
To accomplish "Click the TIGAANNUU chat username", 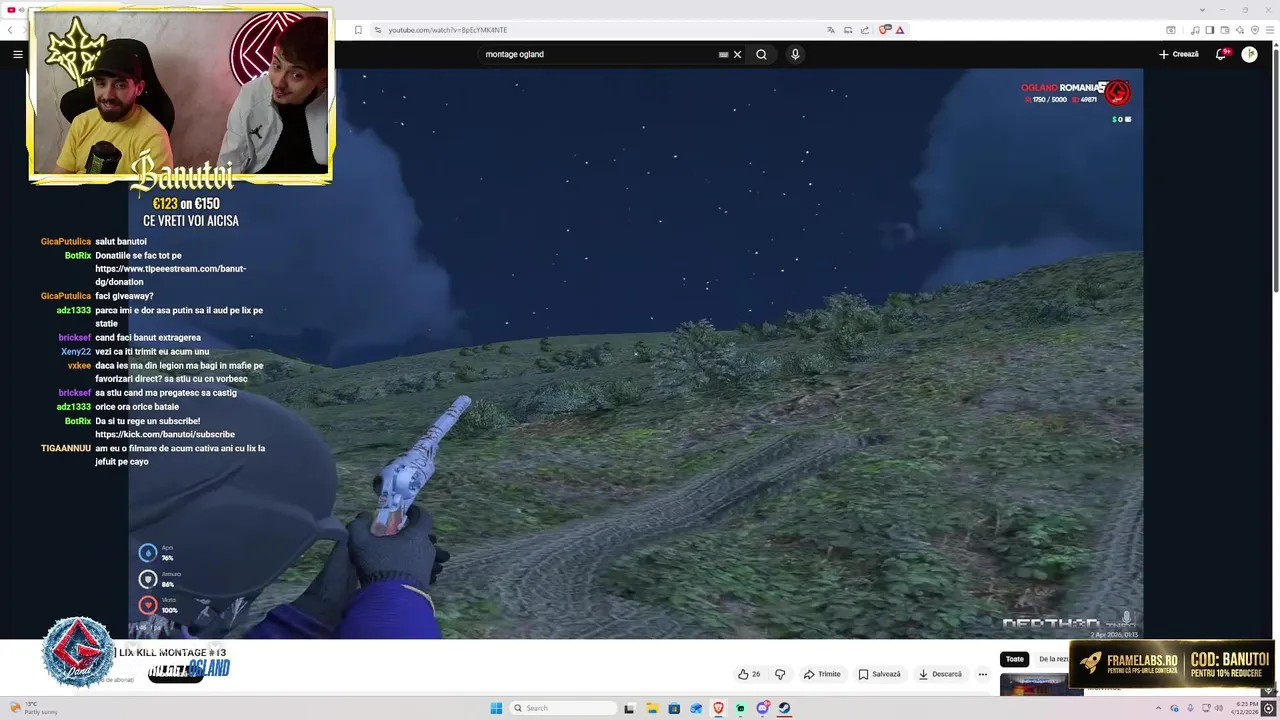I will 66,448.
